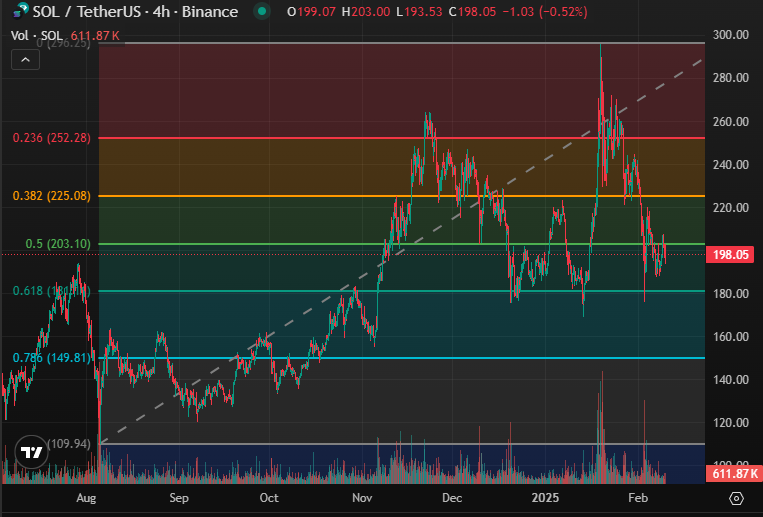Click the 120.00 price scale label
The width and height of the screenshot is (763, 517).
[x=730, y=423]
